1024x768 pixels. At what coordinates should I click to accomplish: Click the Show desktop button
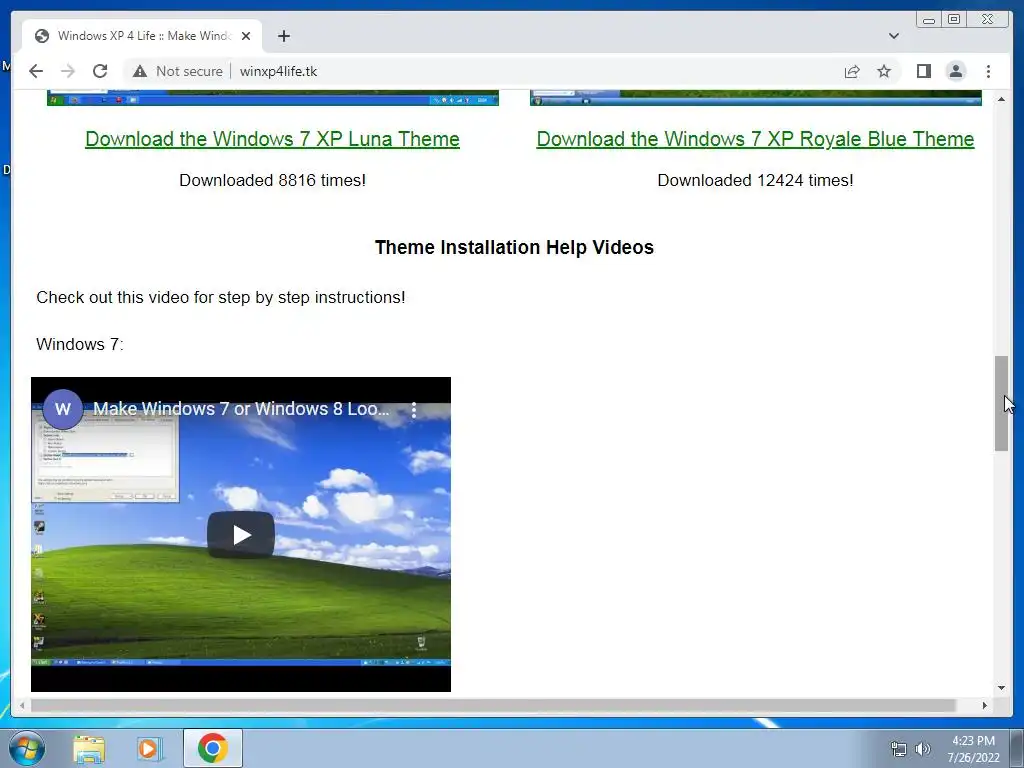pos(1017,748)
